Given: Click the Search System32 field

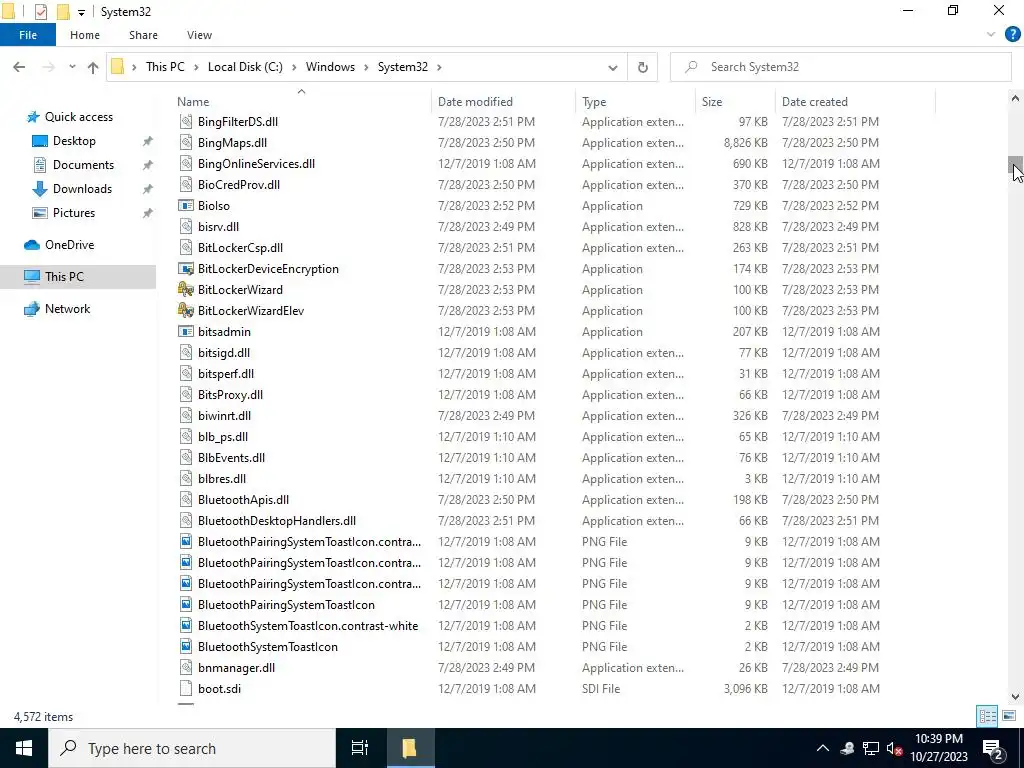Looking at the screenshot, I should [x=840, y=67].
